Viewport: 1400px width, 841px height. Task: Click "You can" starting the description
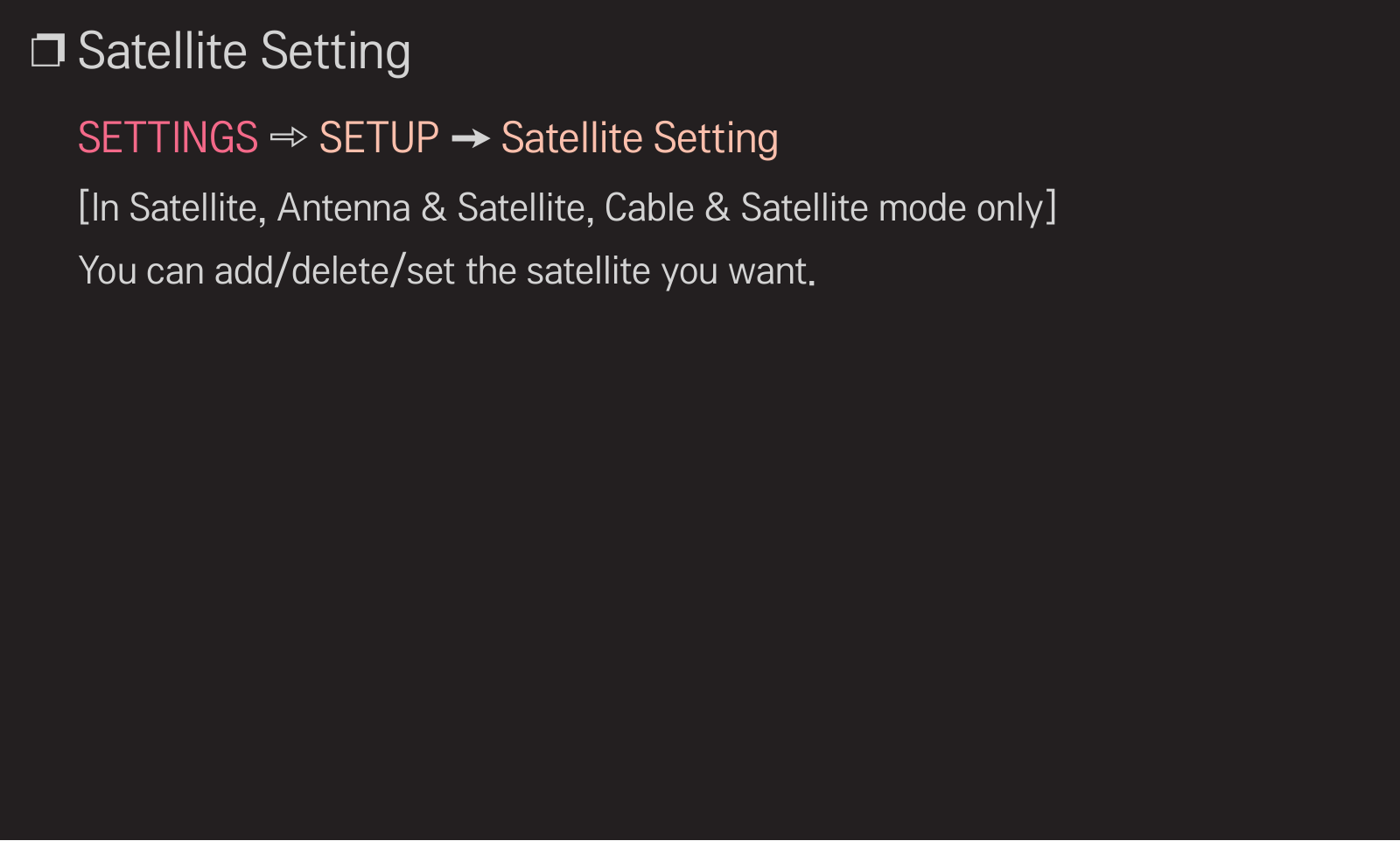141,271
